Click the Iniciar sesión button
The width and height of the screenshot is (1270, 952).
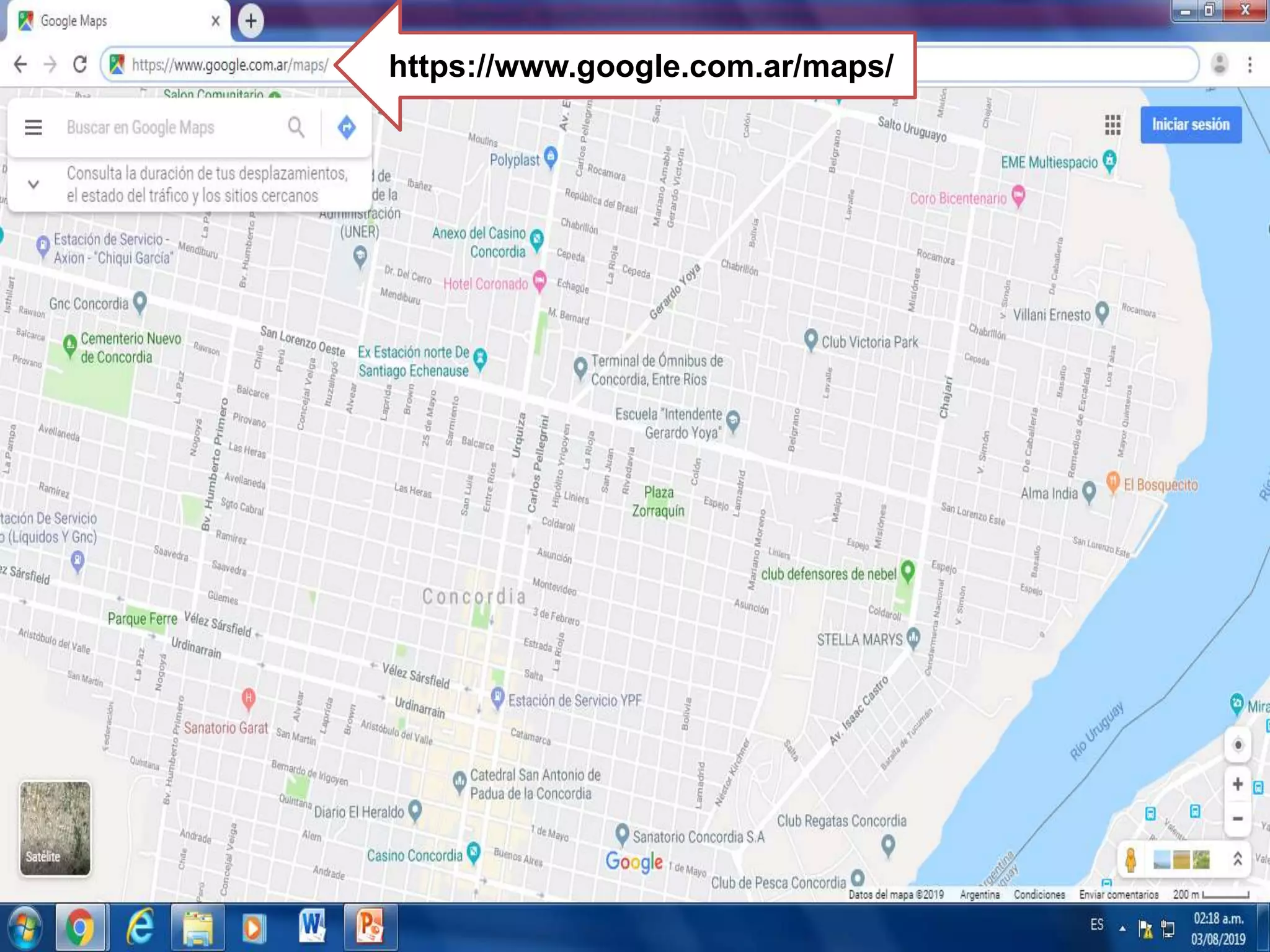tap(1191, 125)
